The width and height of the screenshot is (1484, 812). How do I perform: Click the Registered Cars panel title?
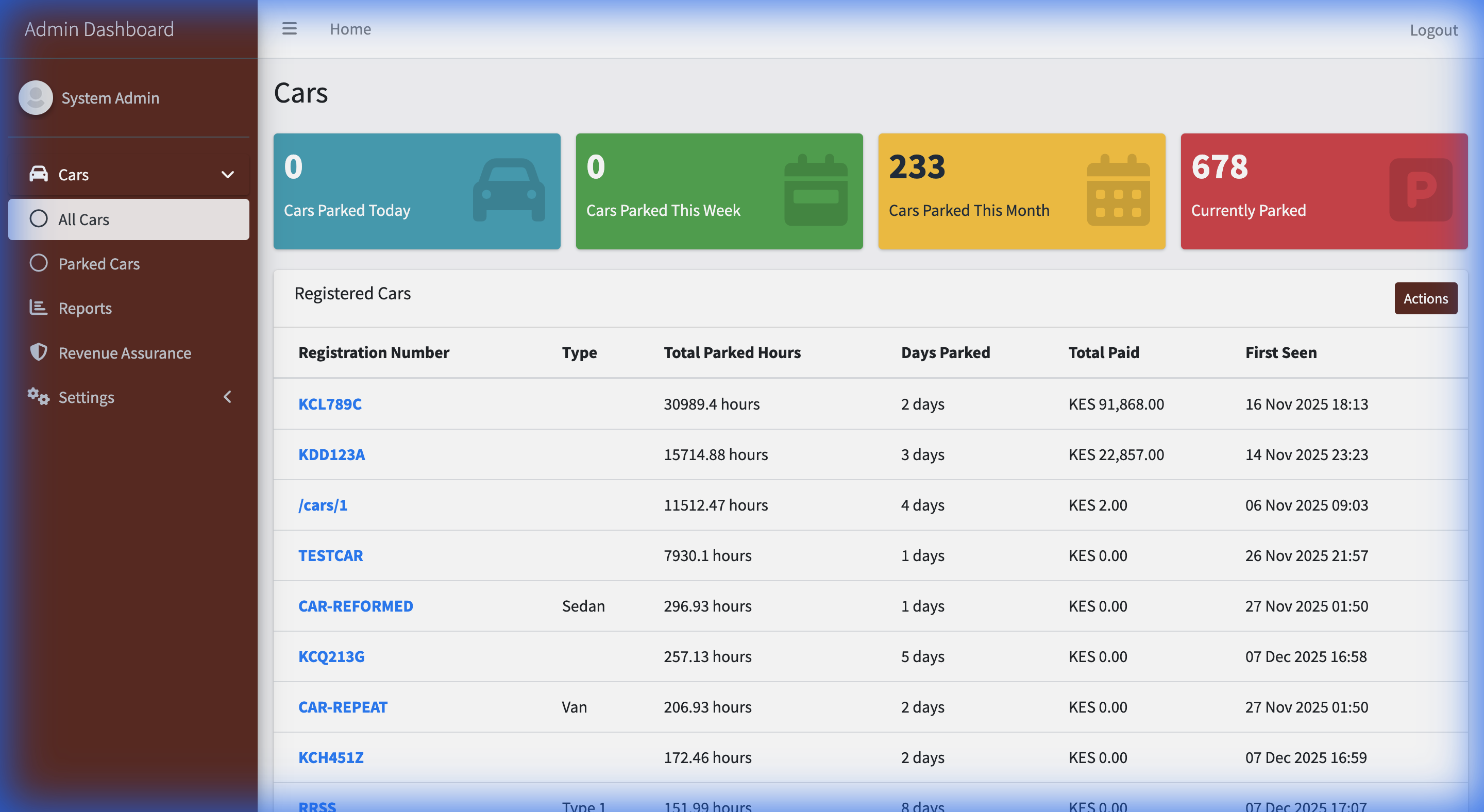(352, 293)
